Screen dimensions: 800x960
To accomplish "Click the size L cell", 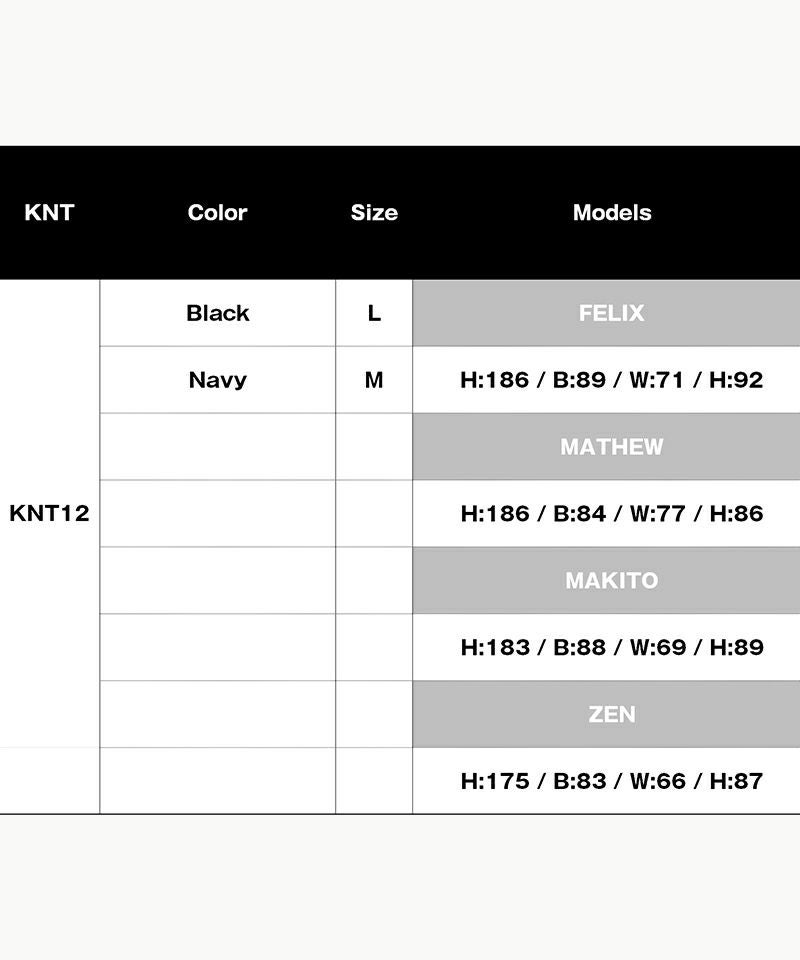I will pyautogui.click(x=374, y=313).
